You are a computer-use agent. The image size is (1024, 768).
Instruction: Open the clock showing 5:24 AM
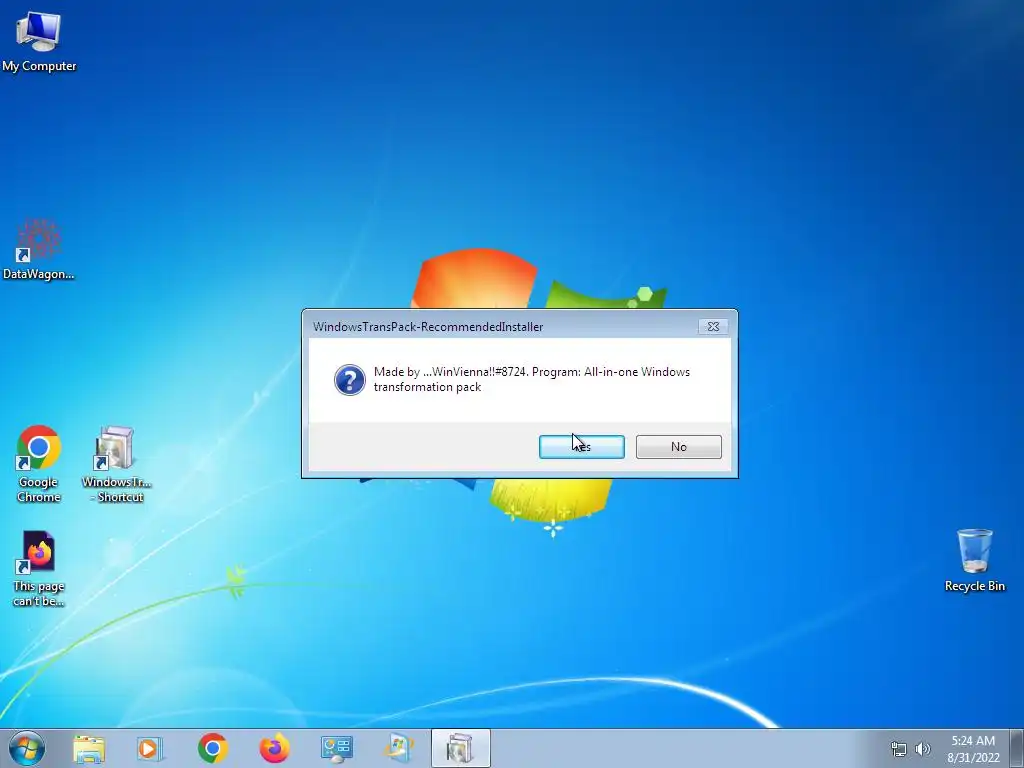point(973,749)
